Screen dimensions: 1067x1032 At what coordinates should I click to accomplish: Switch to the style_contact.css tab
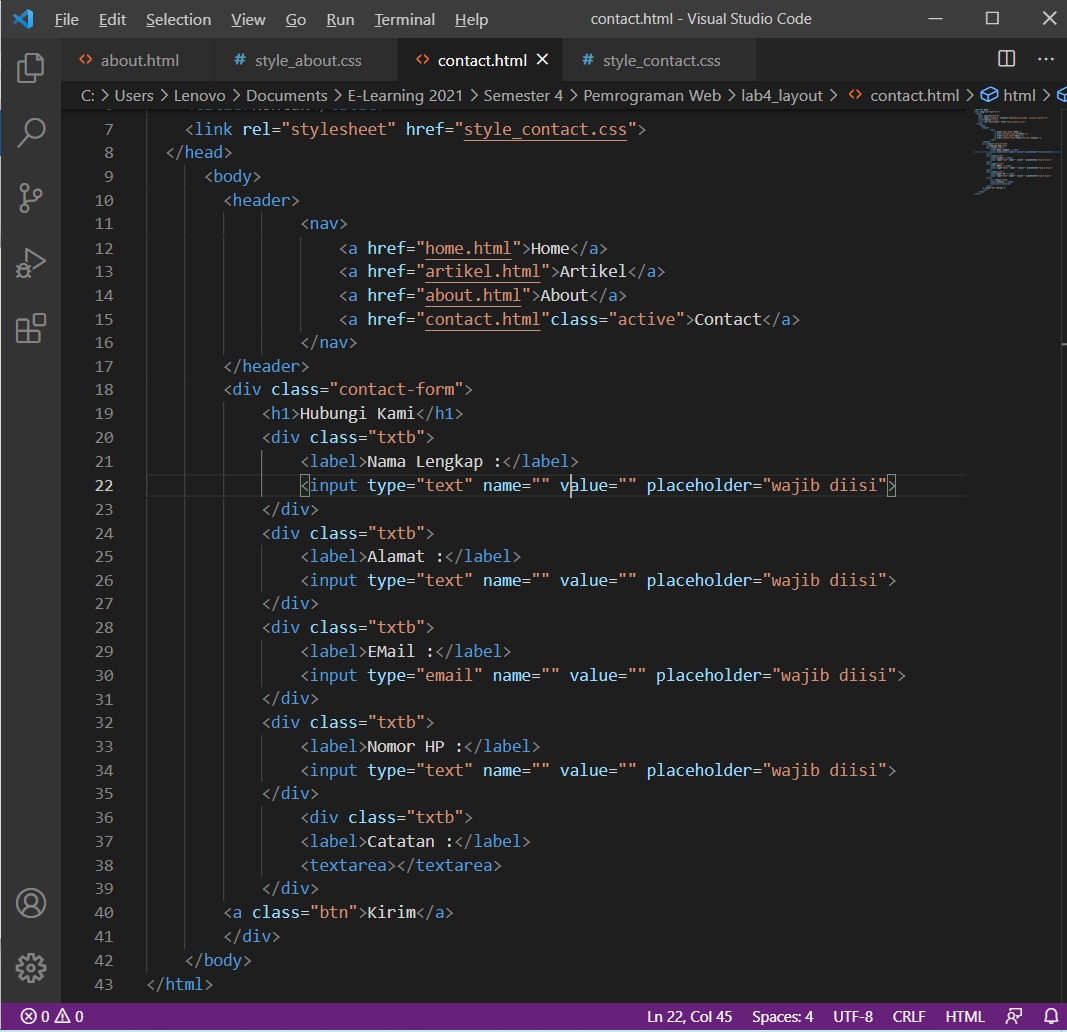661,61
